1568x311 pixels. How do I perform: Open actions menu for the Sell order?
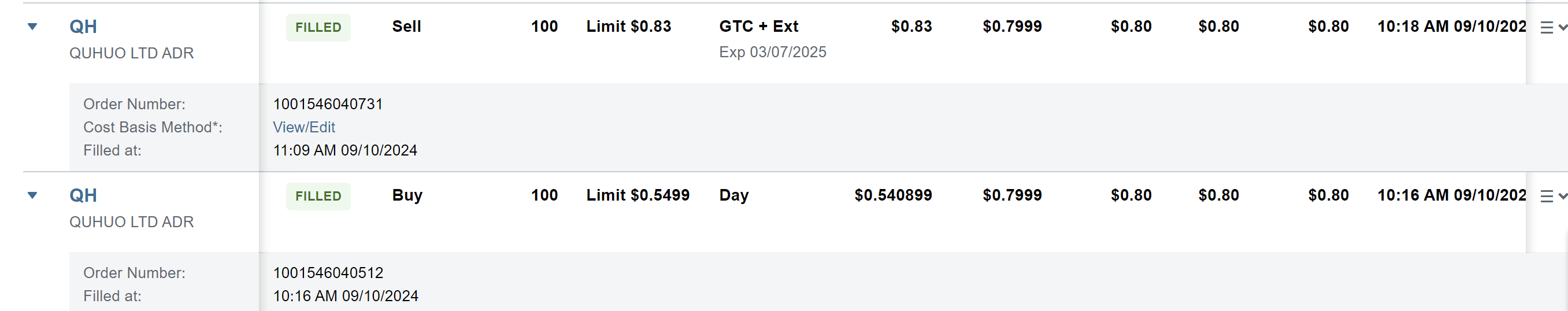click(1551, 27)
